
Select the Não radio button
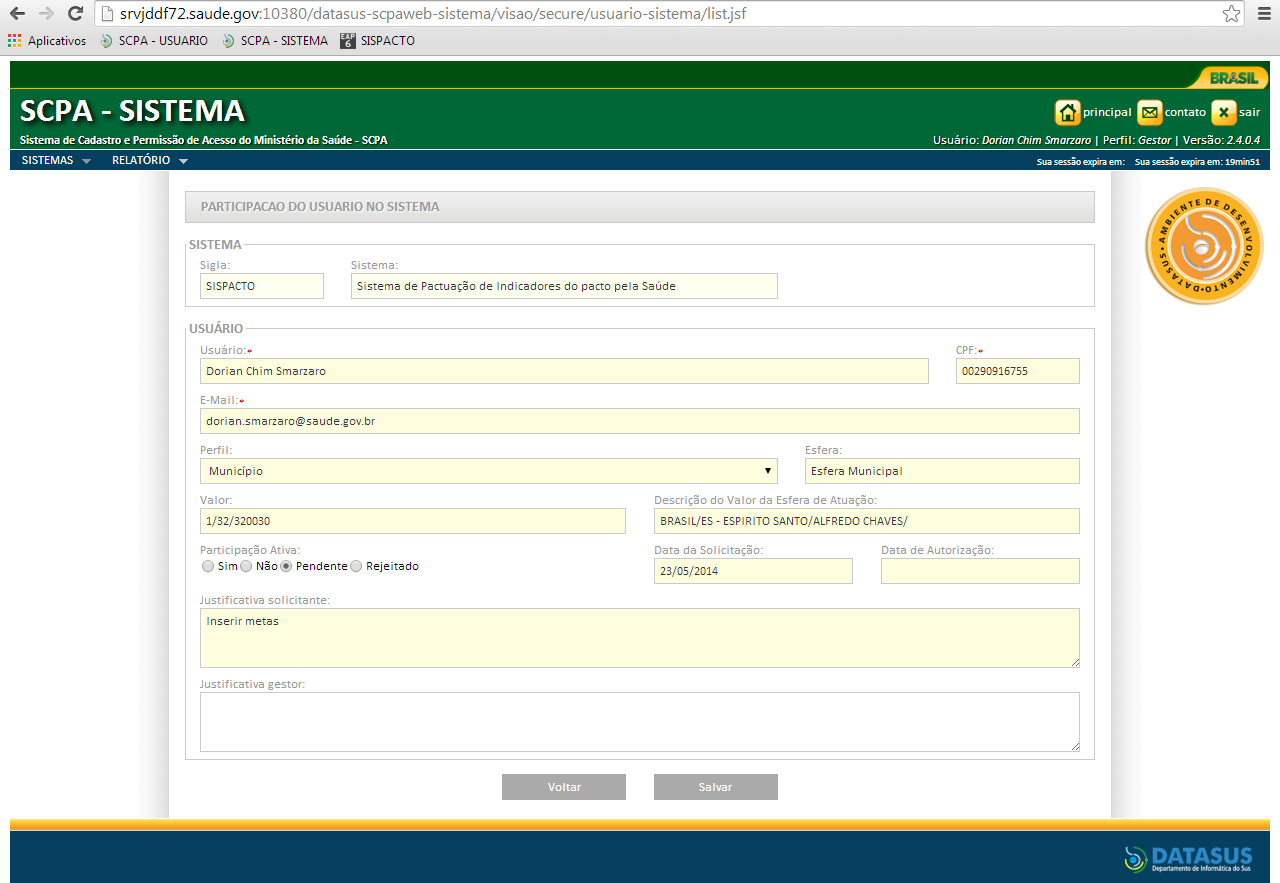click(246, 566)
